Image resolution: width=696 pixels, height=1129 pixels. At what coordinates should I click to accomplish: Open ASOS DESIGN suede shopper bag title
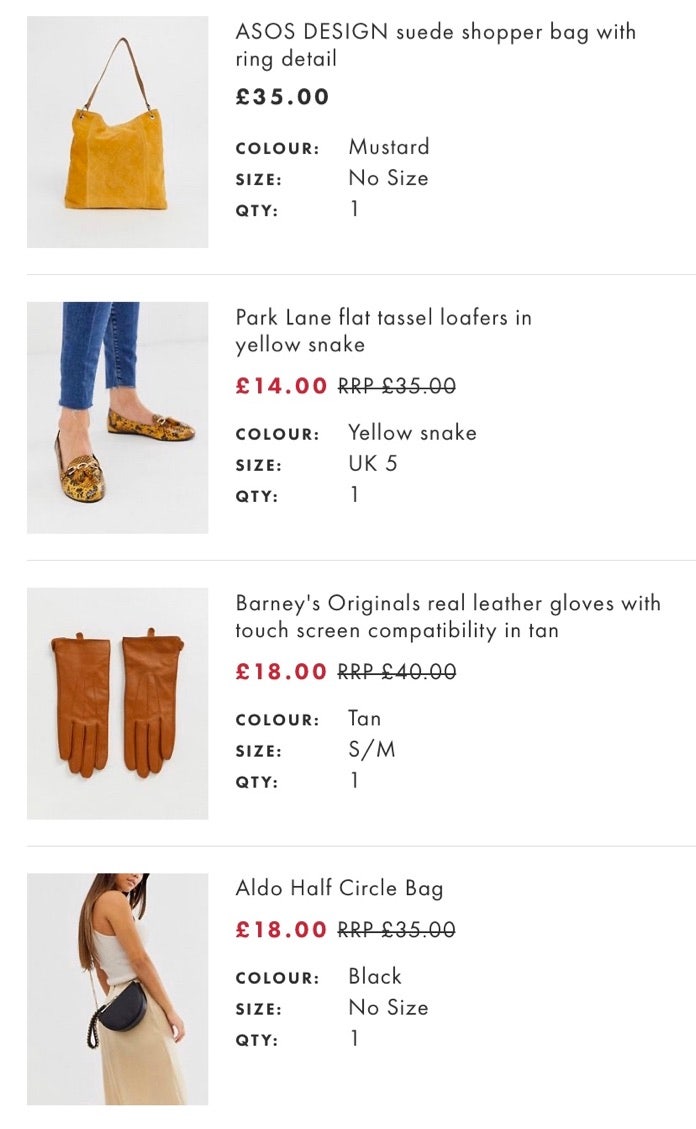[435, 45]
